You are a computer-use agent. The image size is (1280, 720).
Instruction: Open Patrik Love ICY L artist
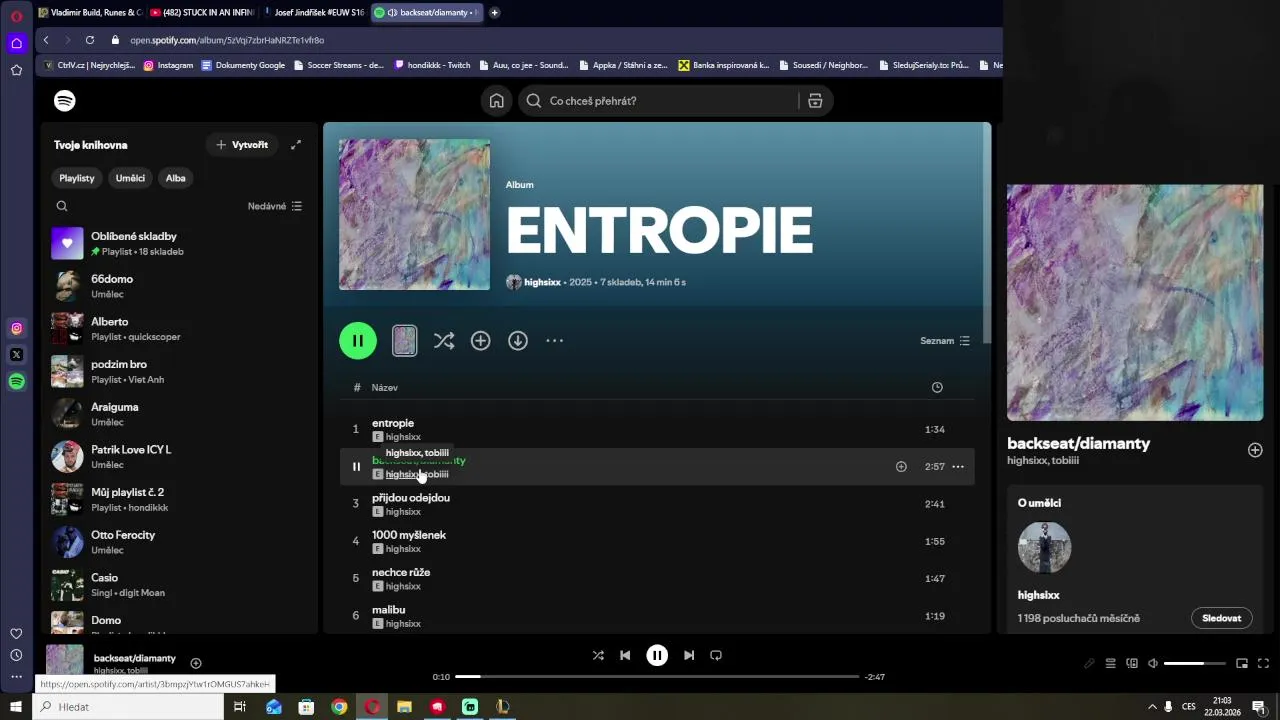click(179, 457)
